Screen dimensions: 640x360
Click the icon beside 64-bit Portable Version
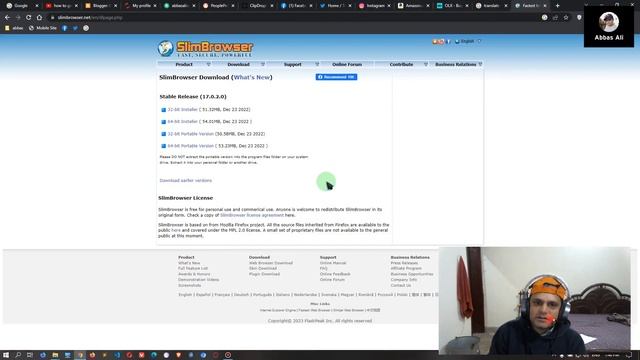coord(163,146)
